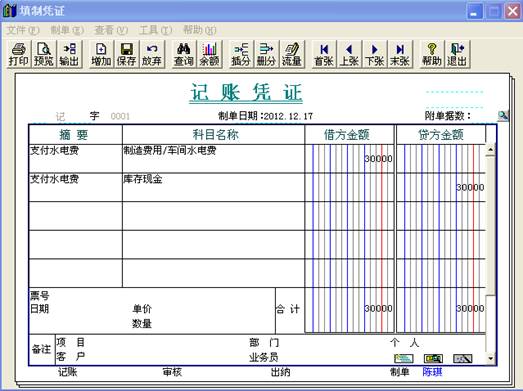523x391 pixels.
Task: Click the third empty summary row
Action: coord(76,216)
